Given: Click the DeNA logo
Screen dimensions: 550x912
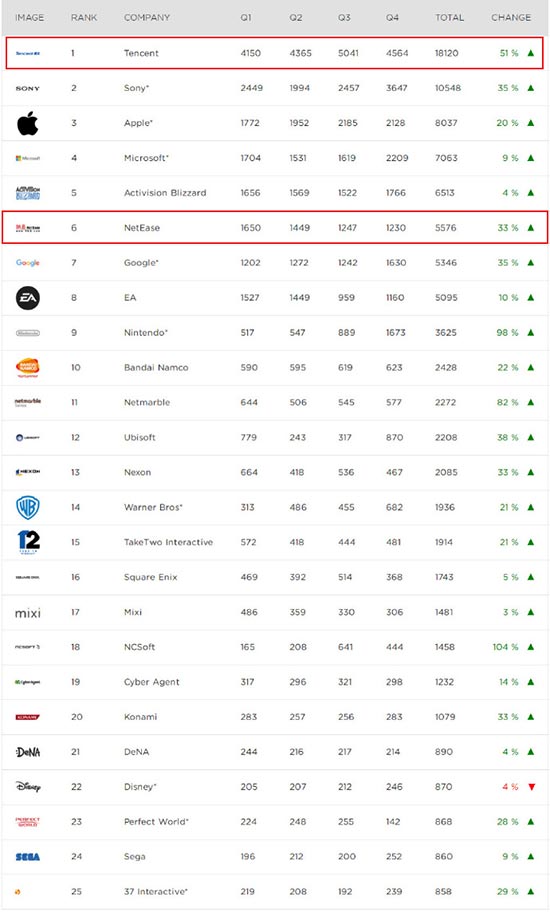Looking at the screenshot, I should [27, 752].
